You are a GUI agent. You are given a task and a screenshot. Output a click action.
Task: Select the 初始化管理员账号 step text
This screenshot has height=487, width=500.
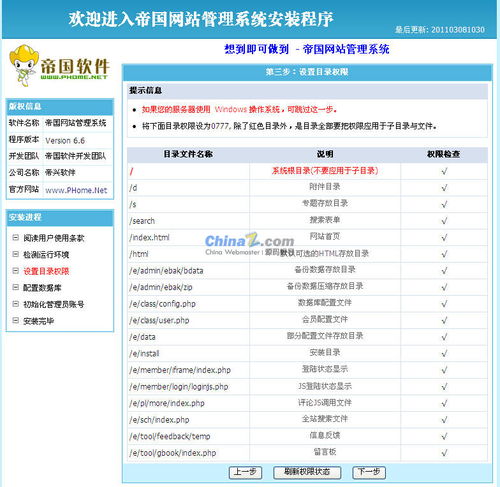point(54,304)
